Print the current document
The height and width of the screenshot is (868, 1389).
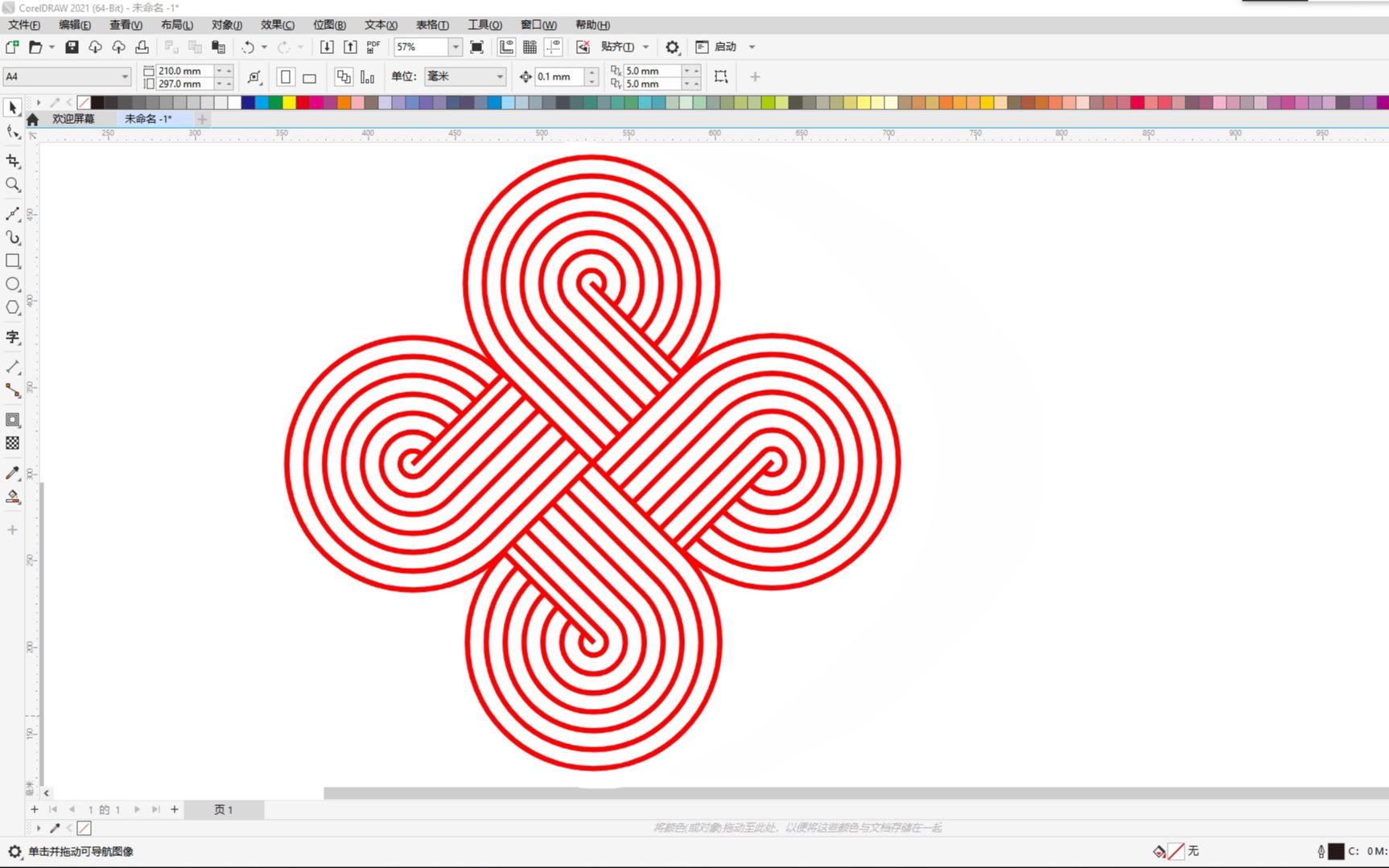(142, 47)
